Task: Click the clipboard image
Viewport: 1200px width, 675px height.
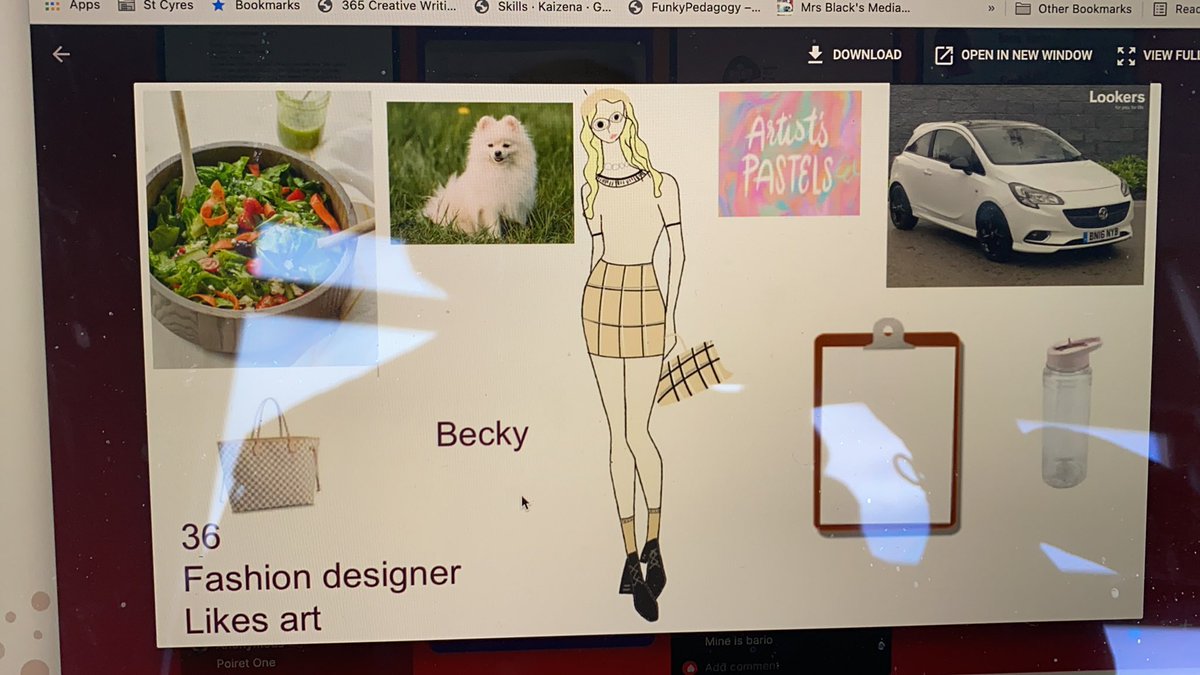Action: pos(887,425)
